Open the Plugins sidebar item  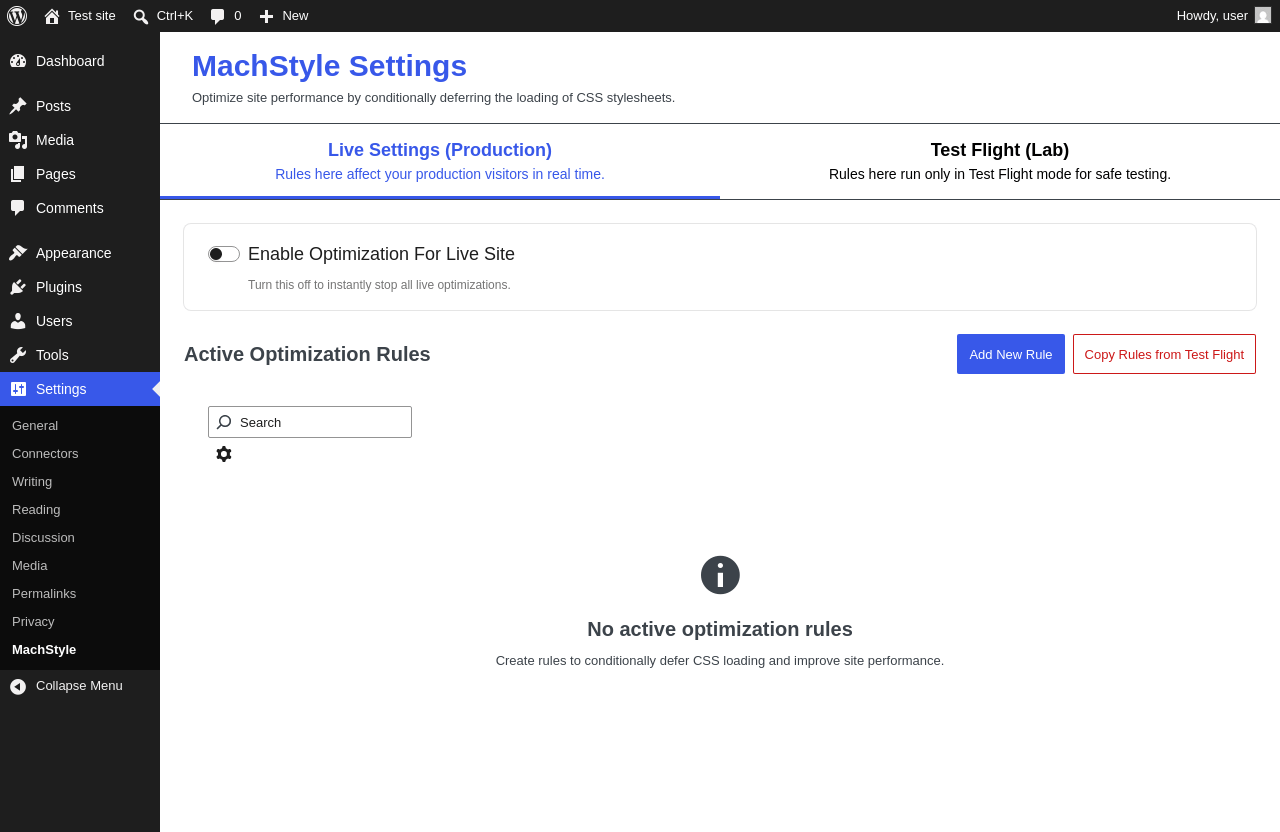point(80,287)
